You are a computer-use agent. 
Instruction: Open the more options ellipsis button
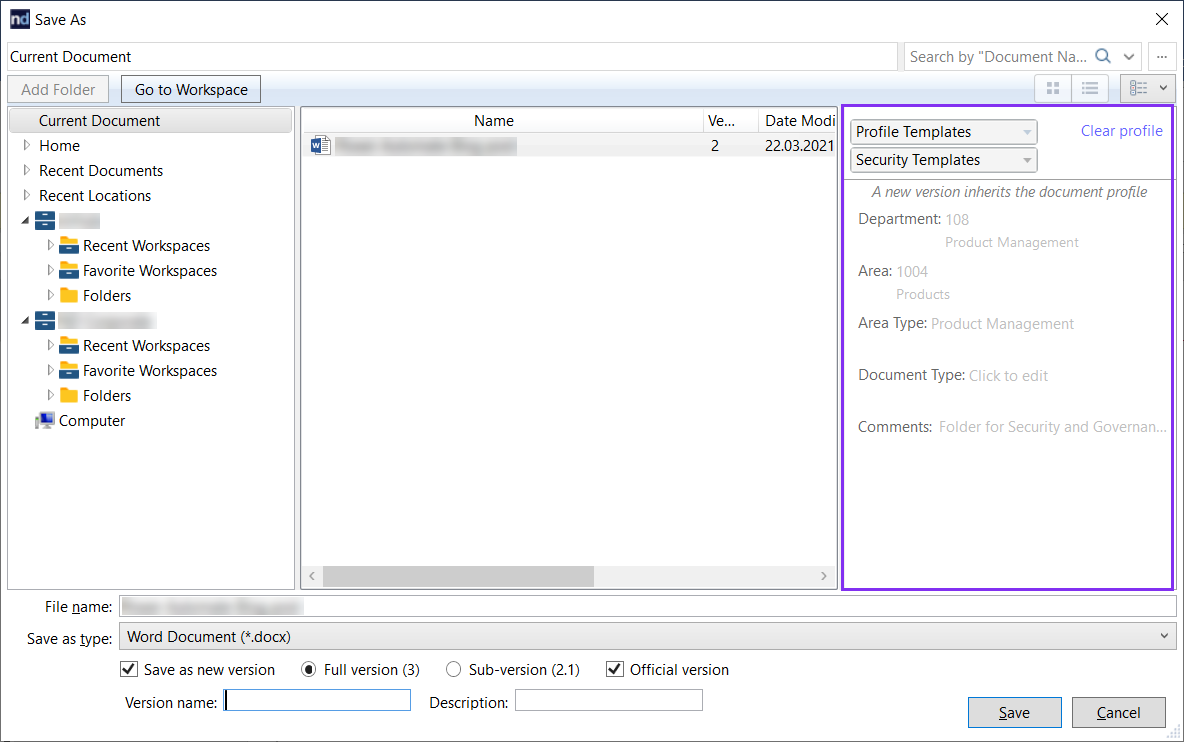pos(1162,57)
